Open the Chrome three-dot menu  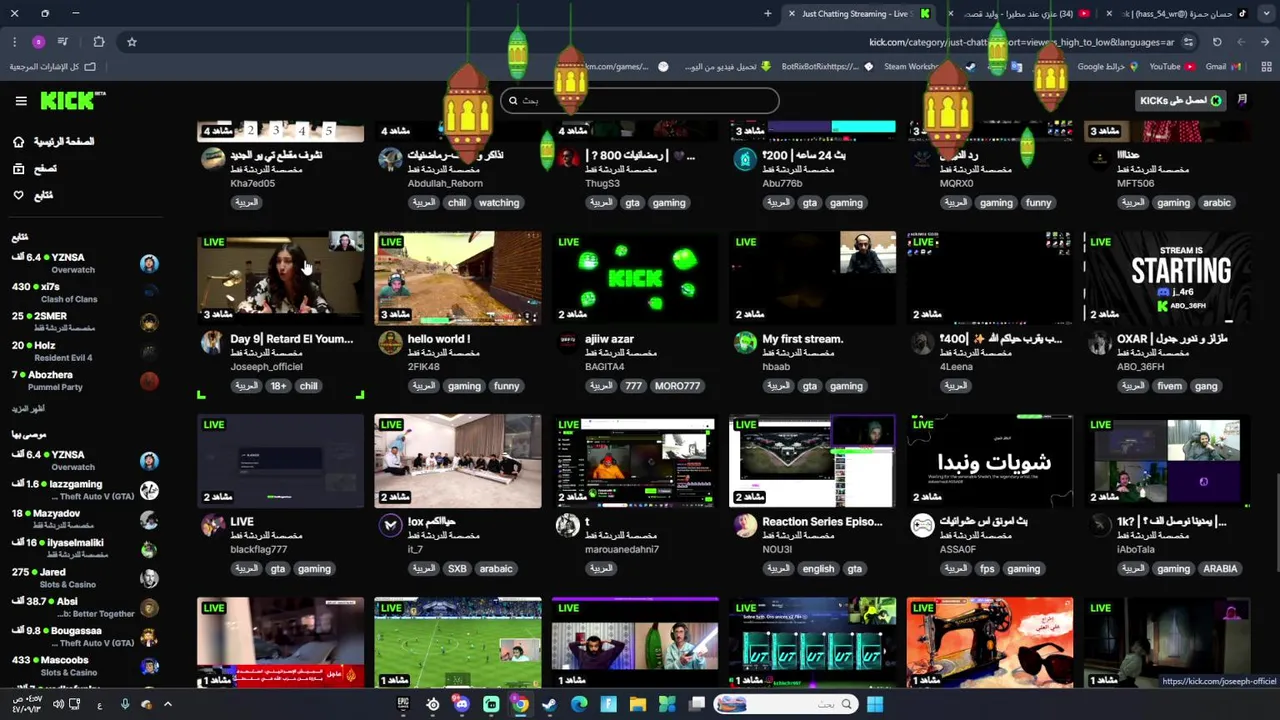pyautogui.click(x=14, y=42)
